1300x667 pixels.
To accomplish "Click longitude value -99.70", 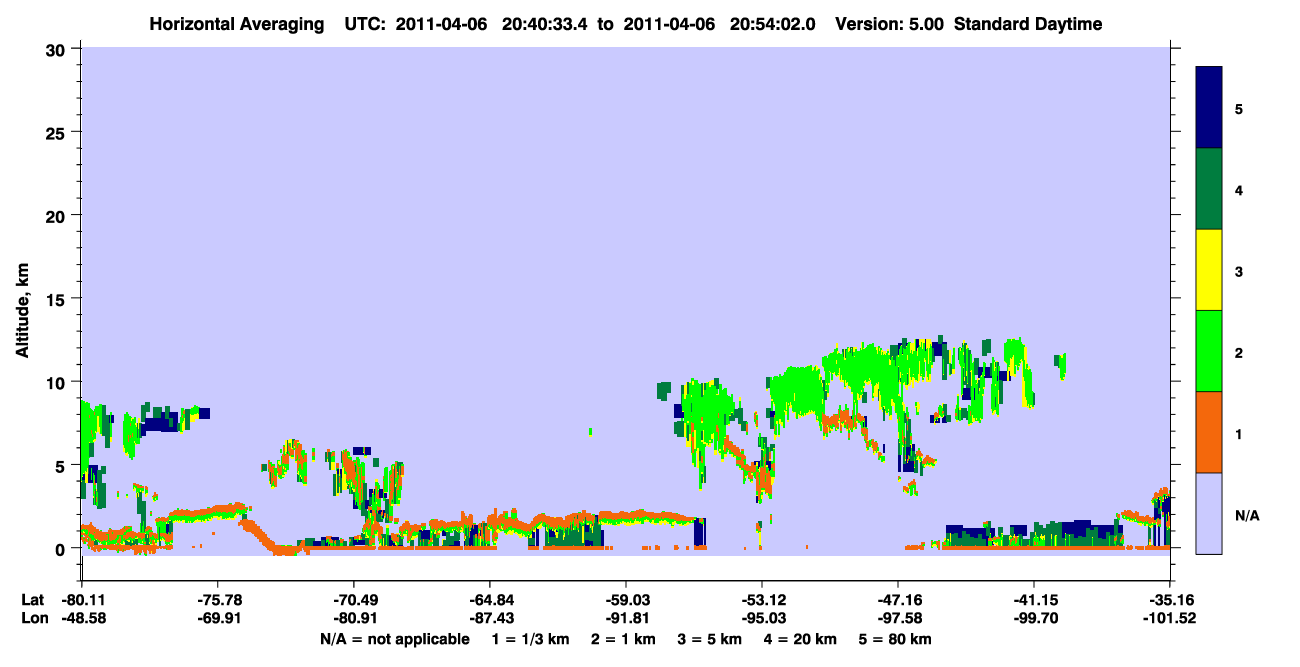I will click(x=1034, y=618).
